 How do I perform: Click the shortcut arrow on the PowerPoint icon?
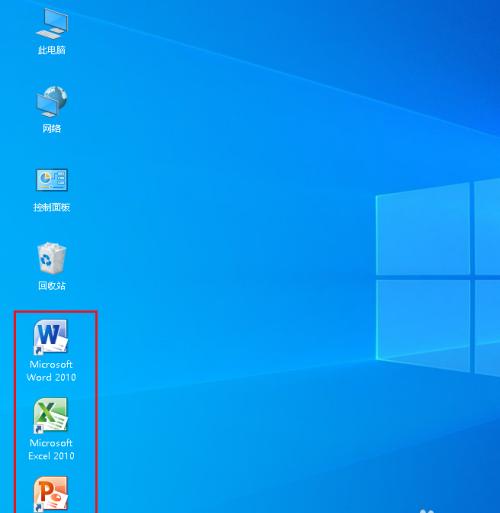click(38, 507)
